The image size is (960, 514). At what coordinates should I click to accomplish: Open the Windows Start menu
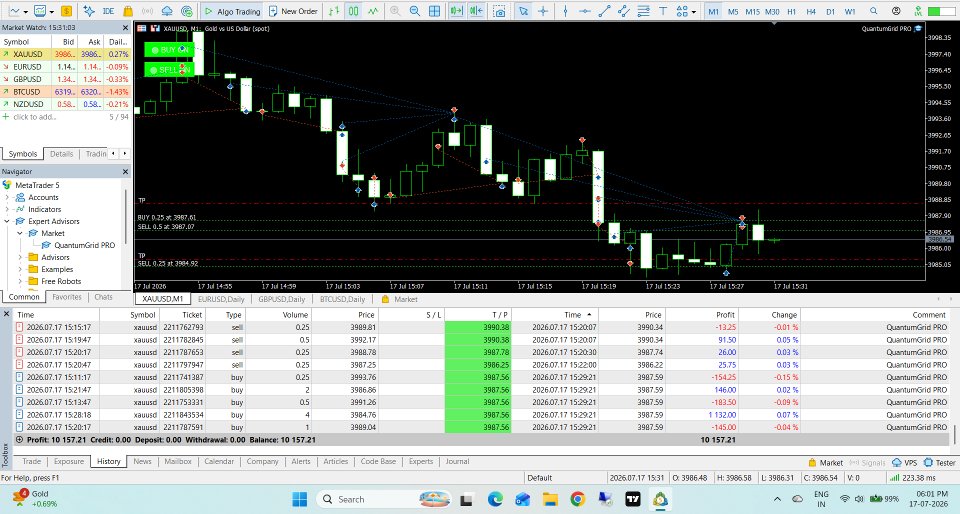pos(299,499)
